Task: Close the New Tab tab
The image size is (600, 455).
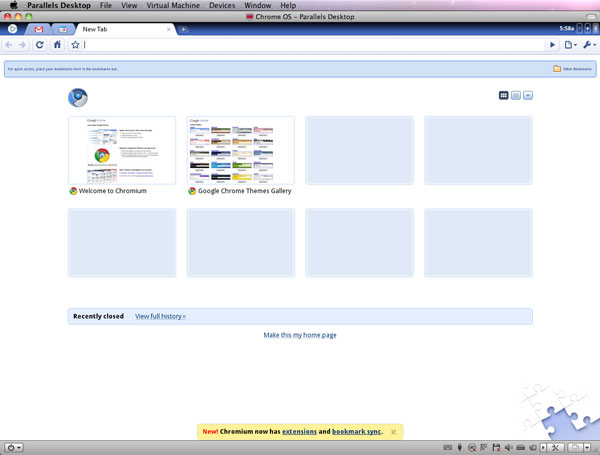Action: [x=169, y=29]
